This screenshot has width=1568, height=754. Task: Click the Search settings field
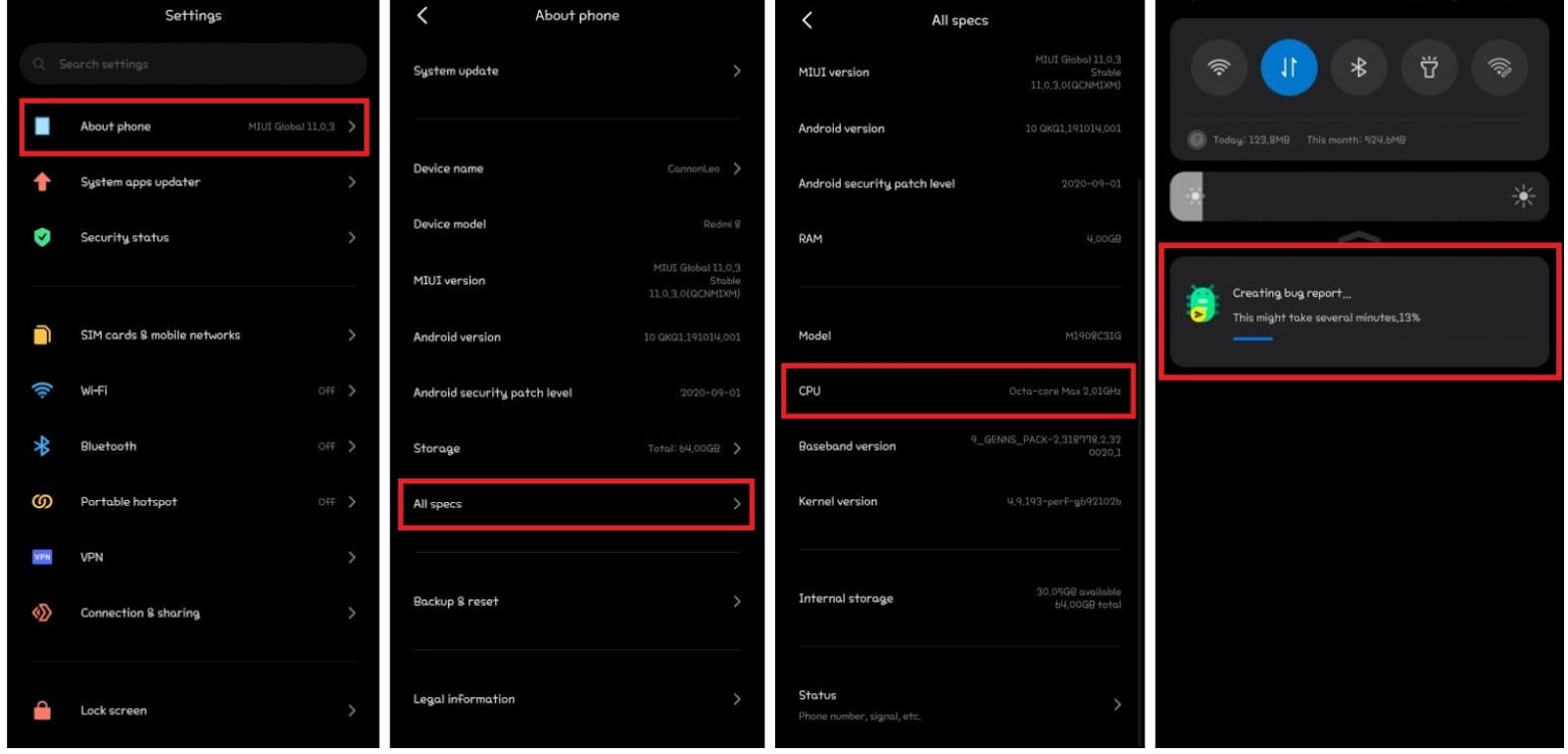193,64
